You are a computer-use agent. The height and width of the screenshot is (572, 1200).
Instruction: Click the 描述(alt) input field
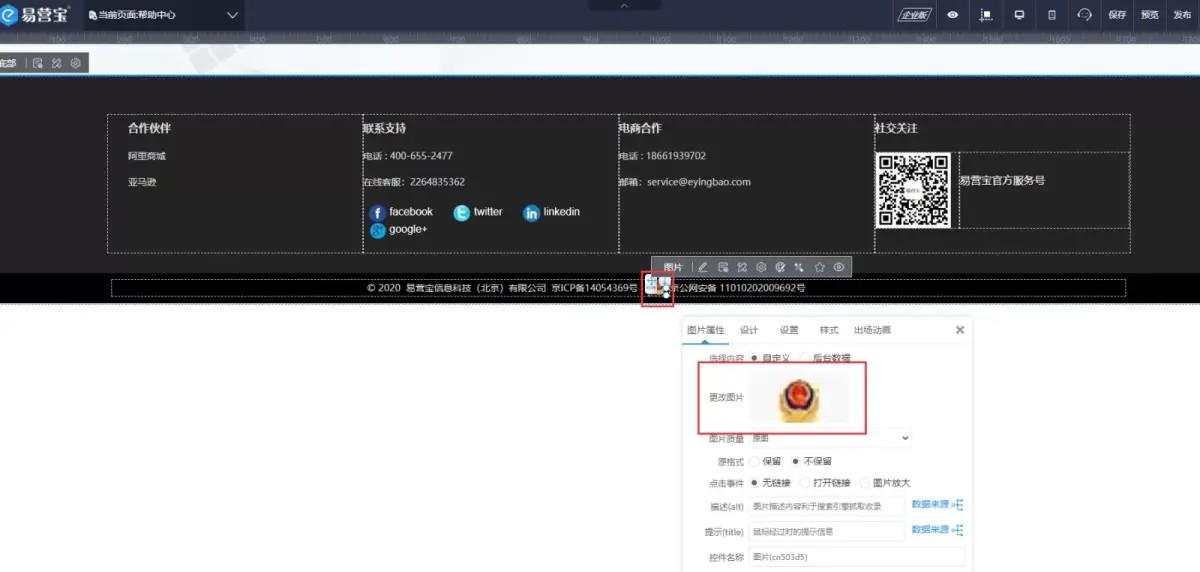click(x=827, y=506)
